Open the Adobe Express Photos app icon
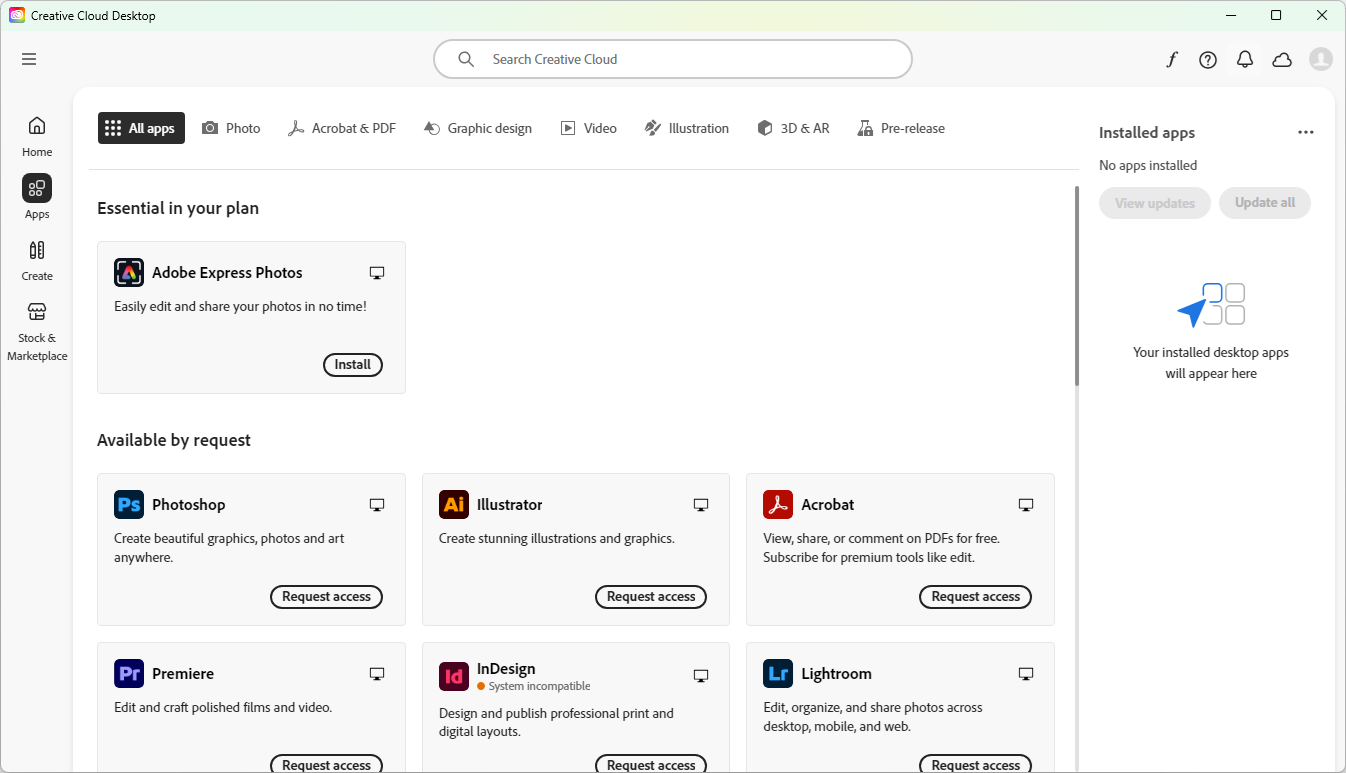The height and width of the screenshot is (773, 1346). (x=128, y=272)
